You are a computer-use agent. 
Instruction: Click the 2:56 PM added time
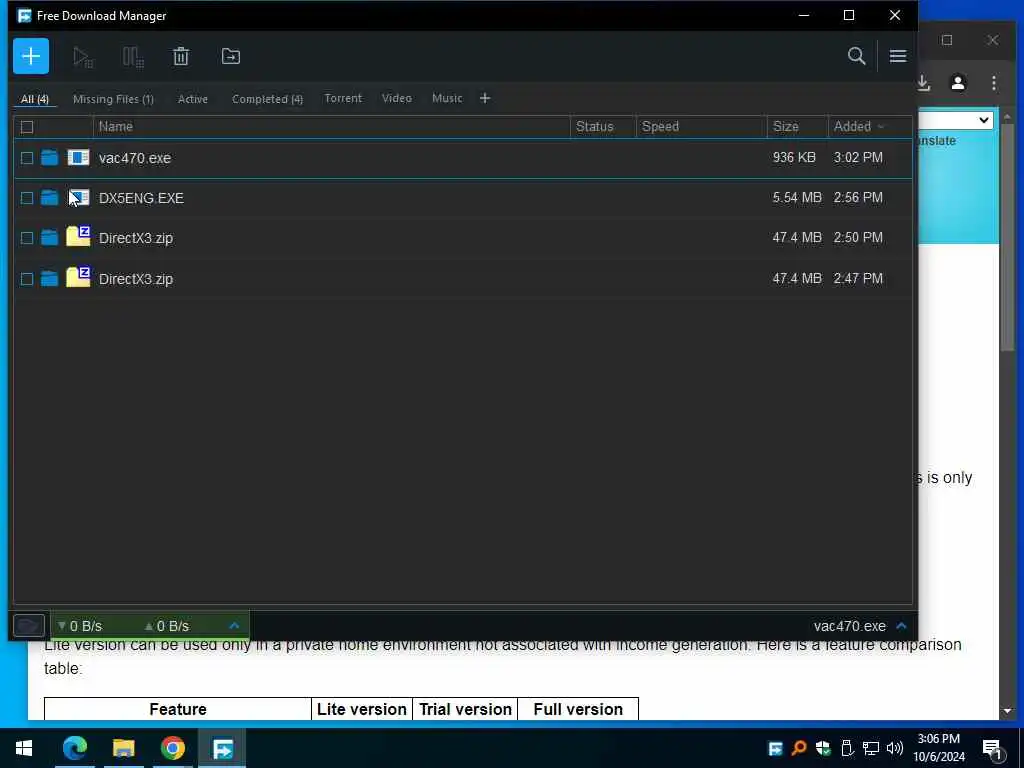[858, 197]
